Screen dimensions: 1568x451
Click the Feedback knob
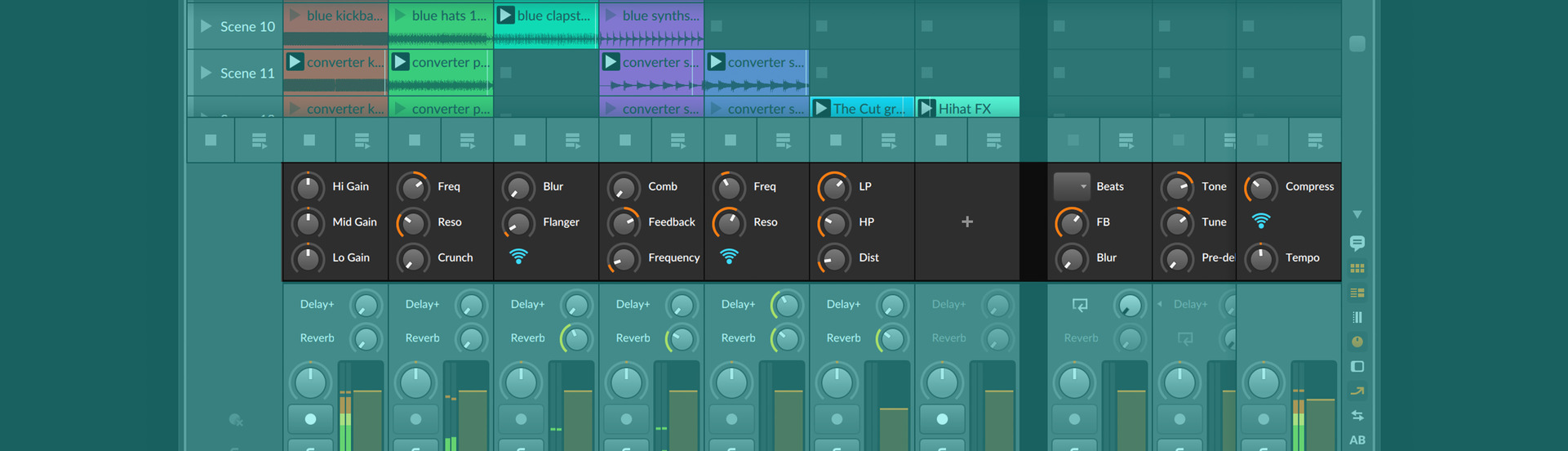coord(624,222)
